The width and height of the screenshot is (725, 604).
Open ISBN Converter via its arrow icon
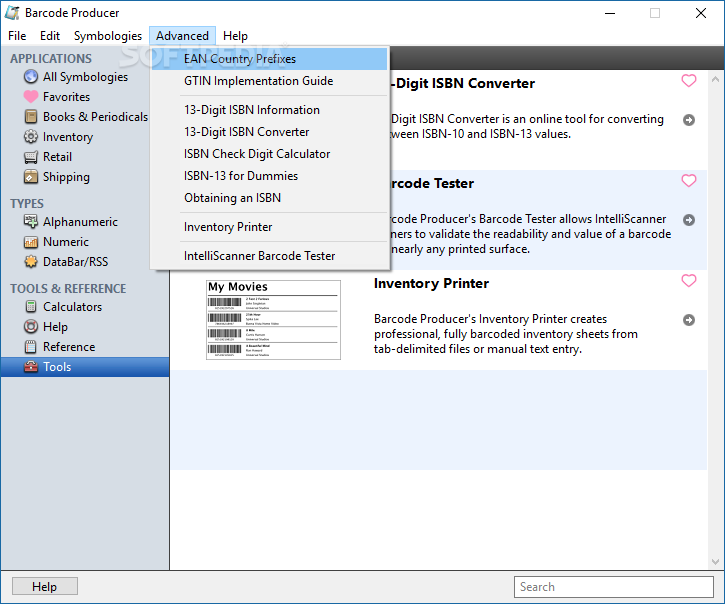point(689,120)
